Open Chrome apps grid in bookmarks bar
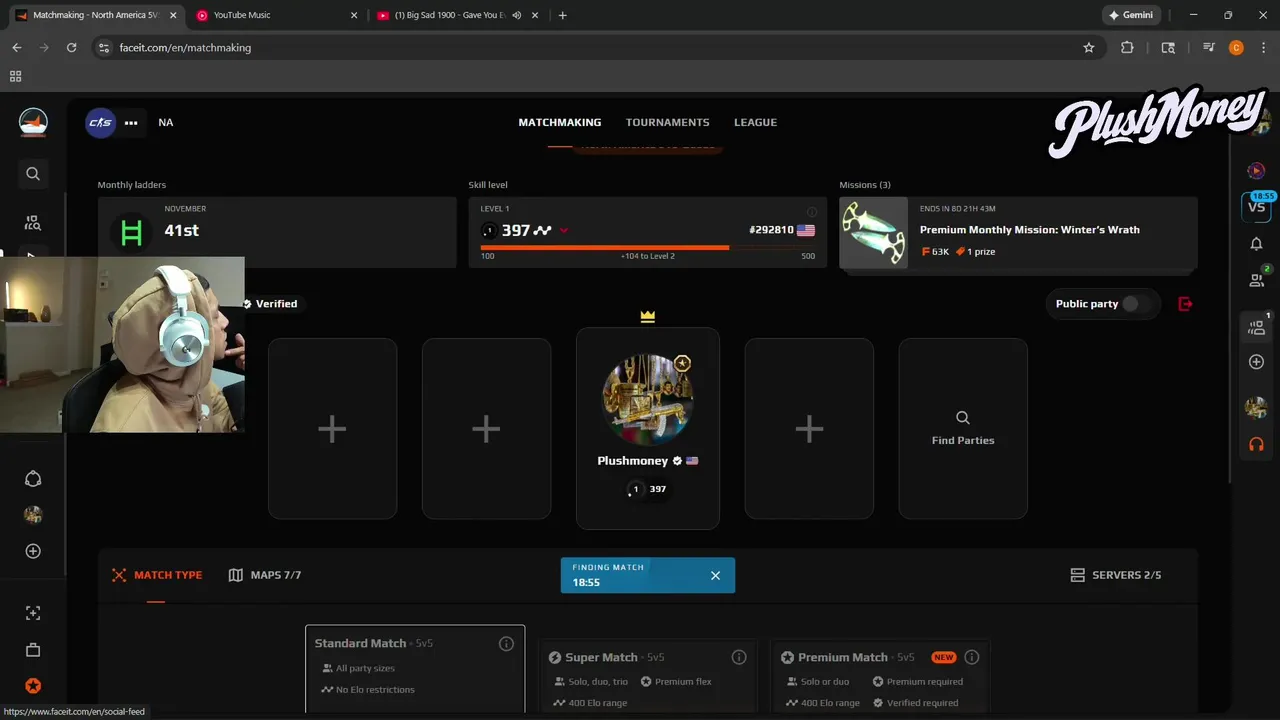Image resolution: width=1280 pixels, height=720 pixels. (x=15, y=76)
